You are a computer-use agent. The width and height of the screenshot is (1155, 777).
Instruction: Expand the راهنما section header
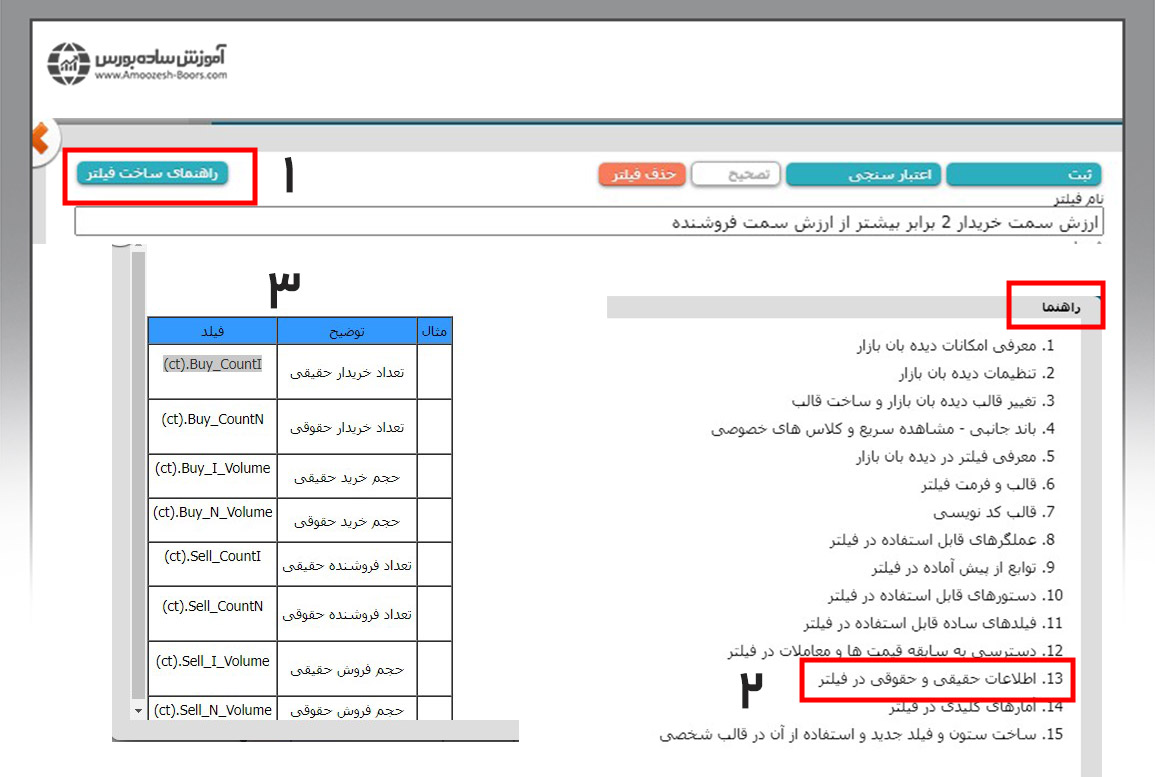[x=1059, y=309]
